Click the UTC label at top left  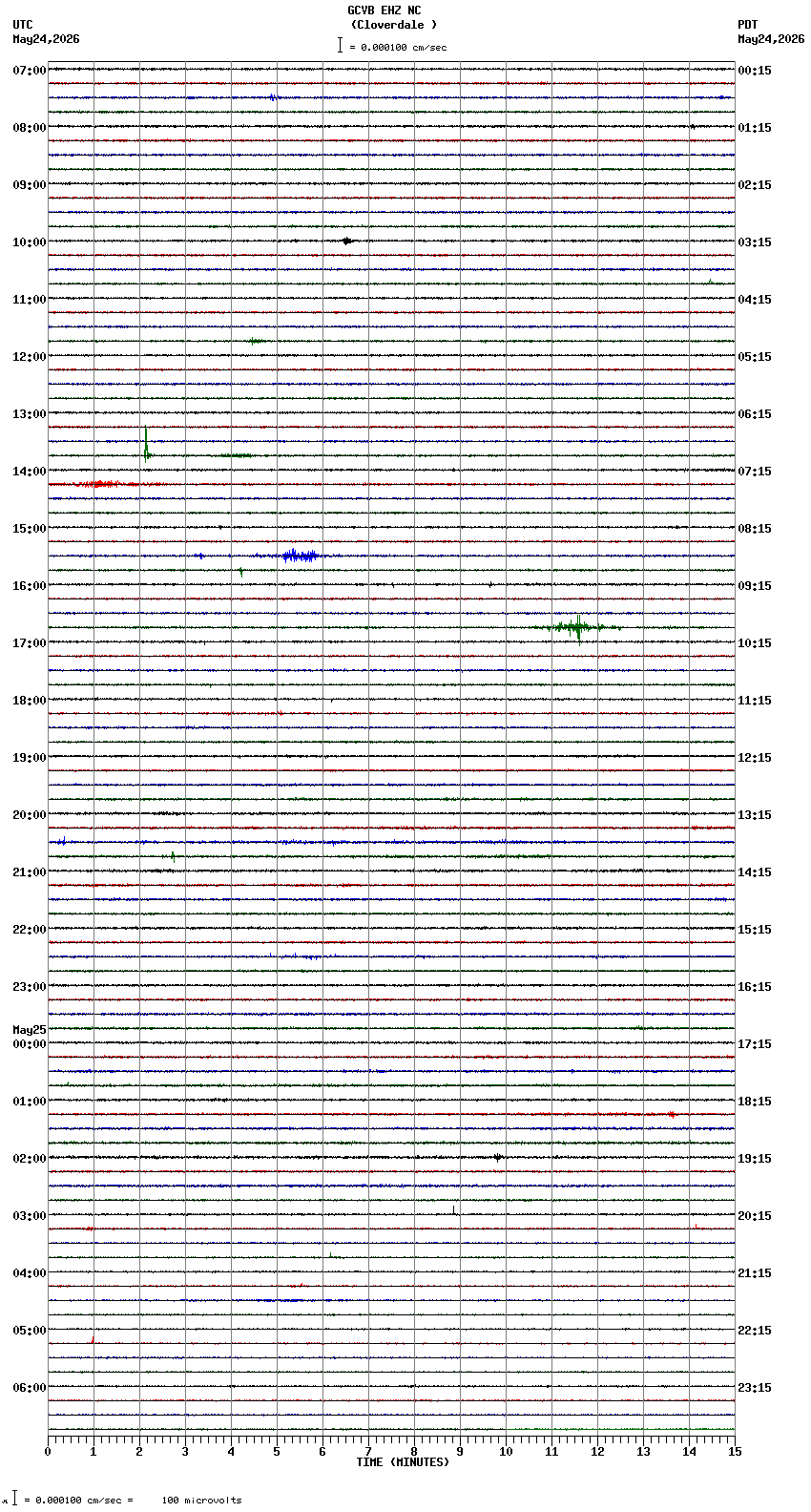23,25
